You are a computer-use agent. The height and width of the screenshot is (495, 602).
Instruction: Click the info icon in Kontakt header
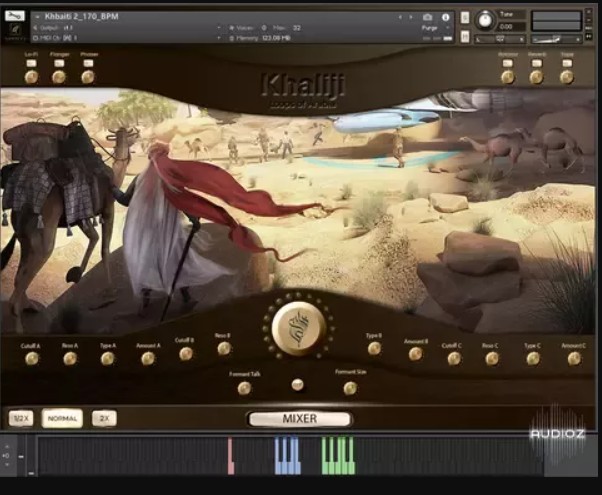(446, 17)
